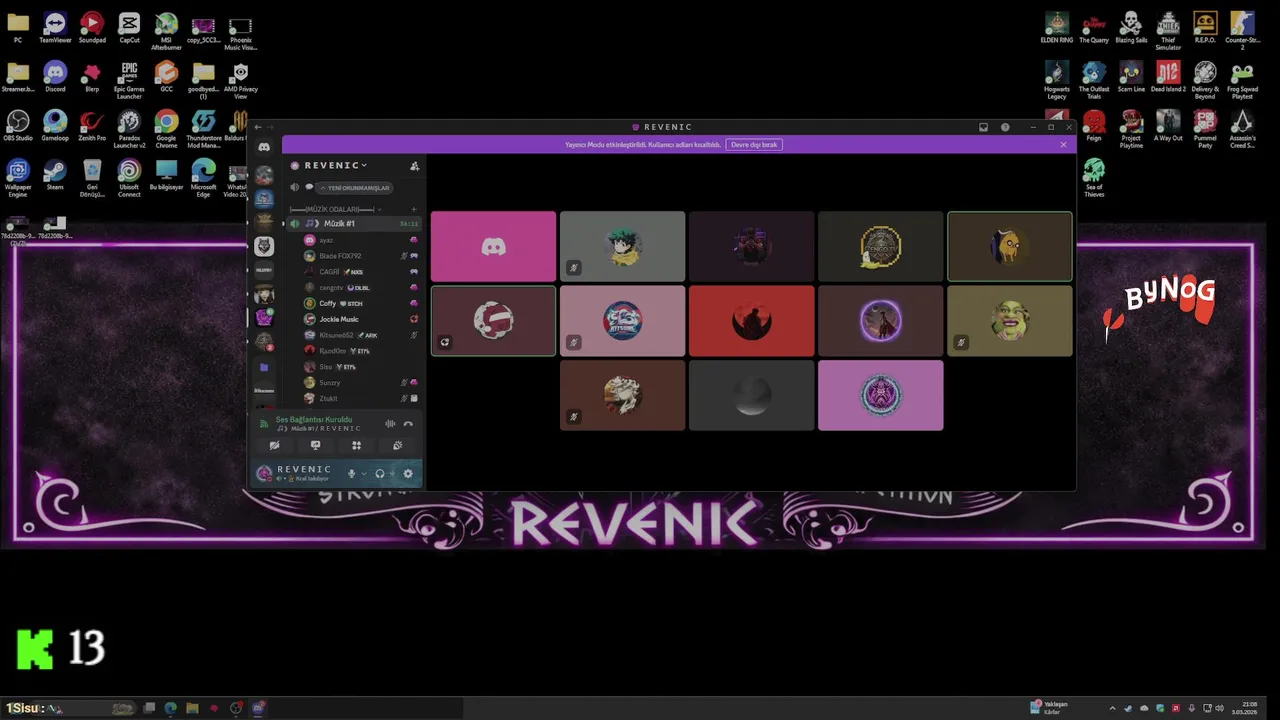Open Discord direct messages home icon
The height and width of the screenshot is (720, 1280).
[x=264, y=147]
